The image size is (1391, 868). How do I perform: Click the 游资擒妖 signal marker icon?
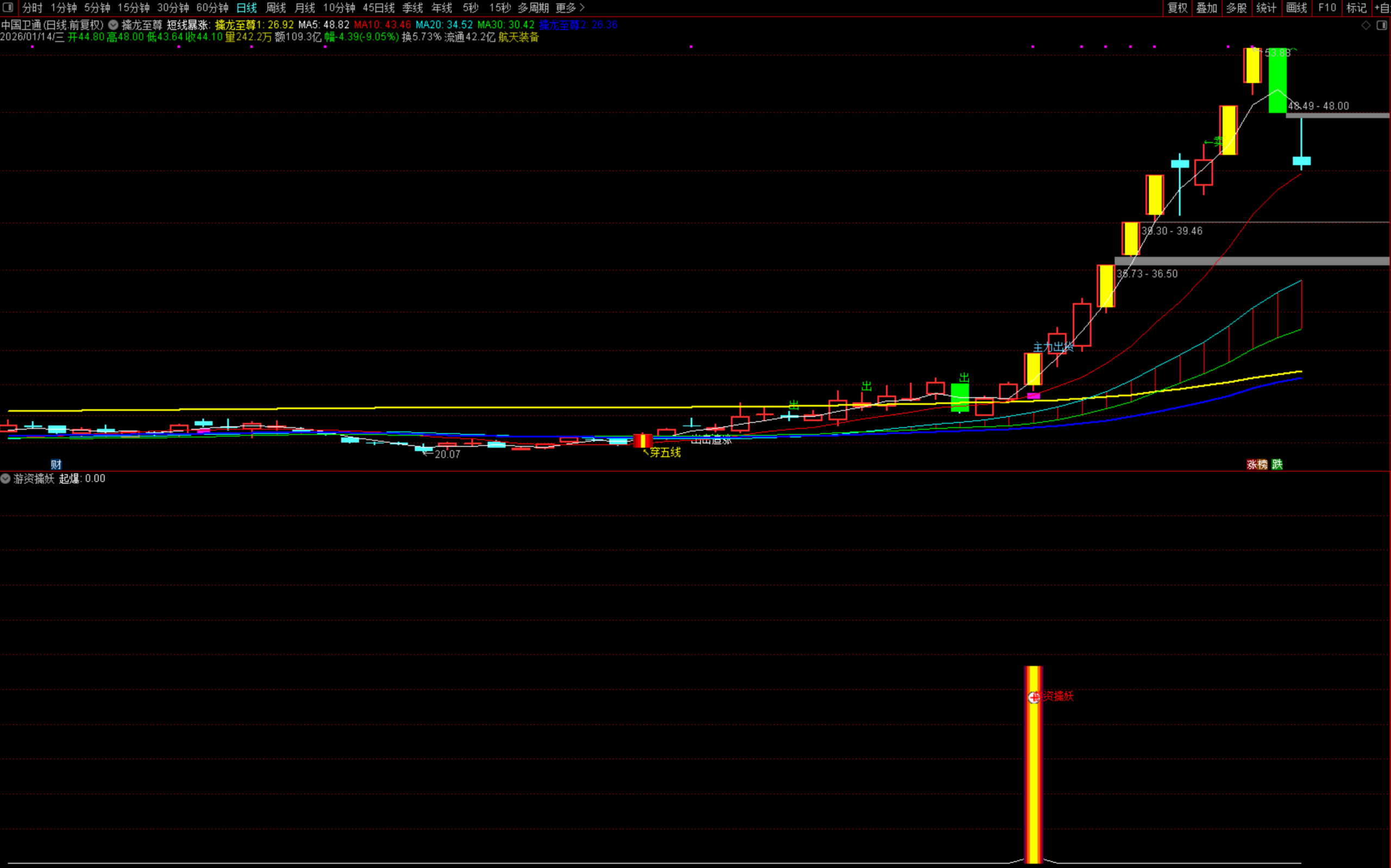pyautogui.click(x=1033, y=697)
